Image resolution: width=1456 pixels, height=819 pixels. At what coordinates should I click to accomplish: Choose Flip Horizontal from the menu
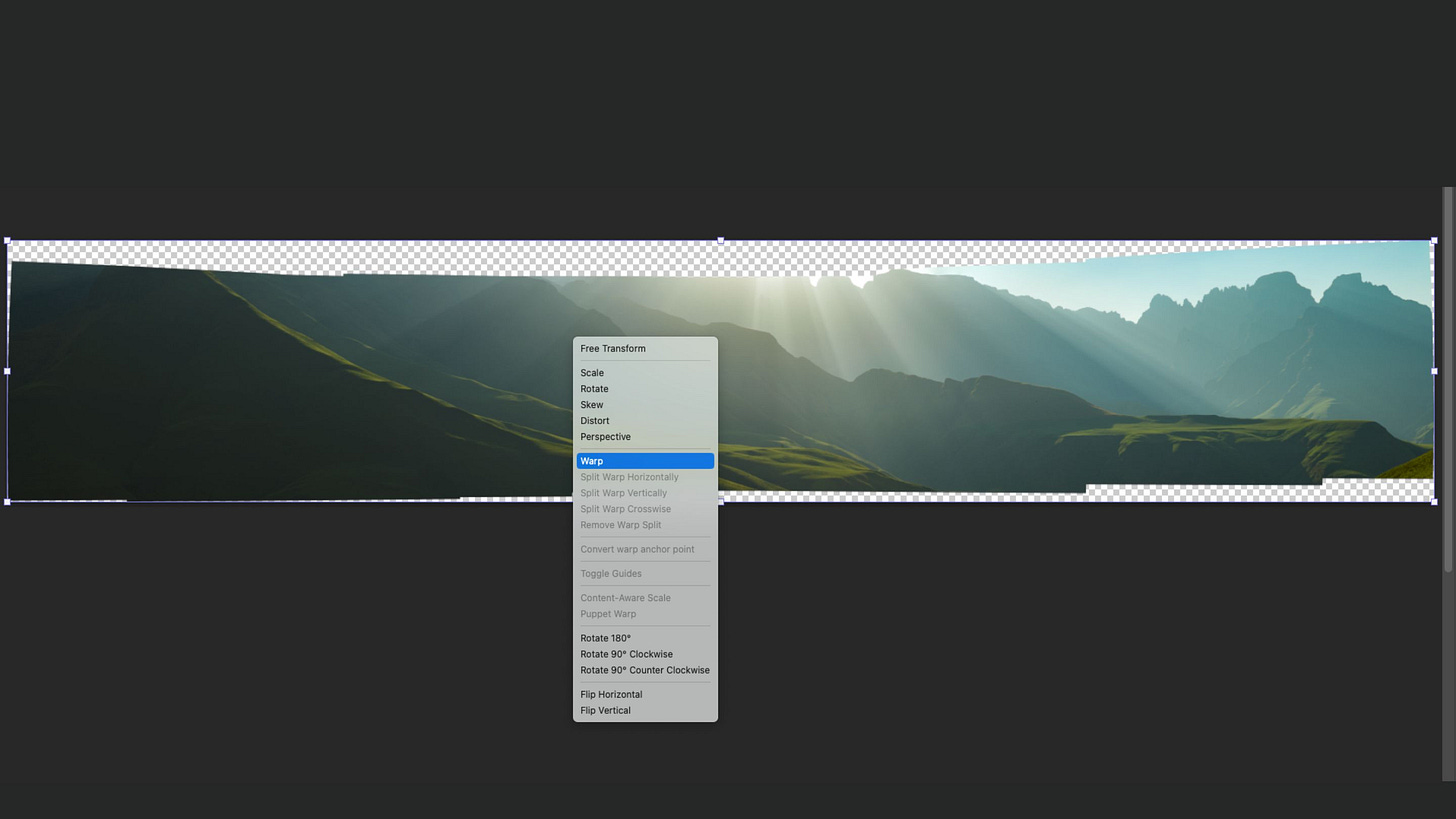pos(645,694)
